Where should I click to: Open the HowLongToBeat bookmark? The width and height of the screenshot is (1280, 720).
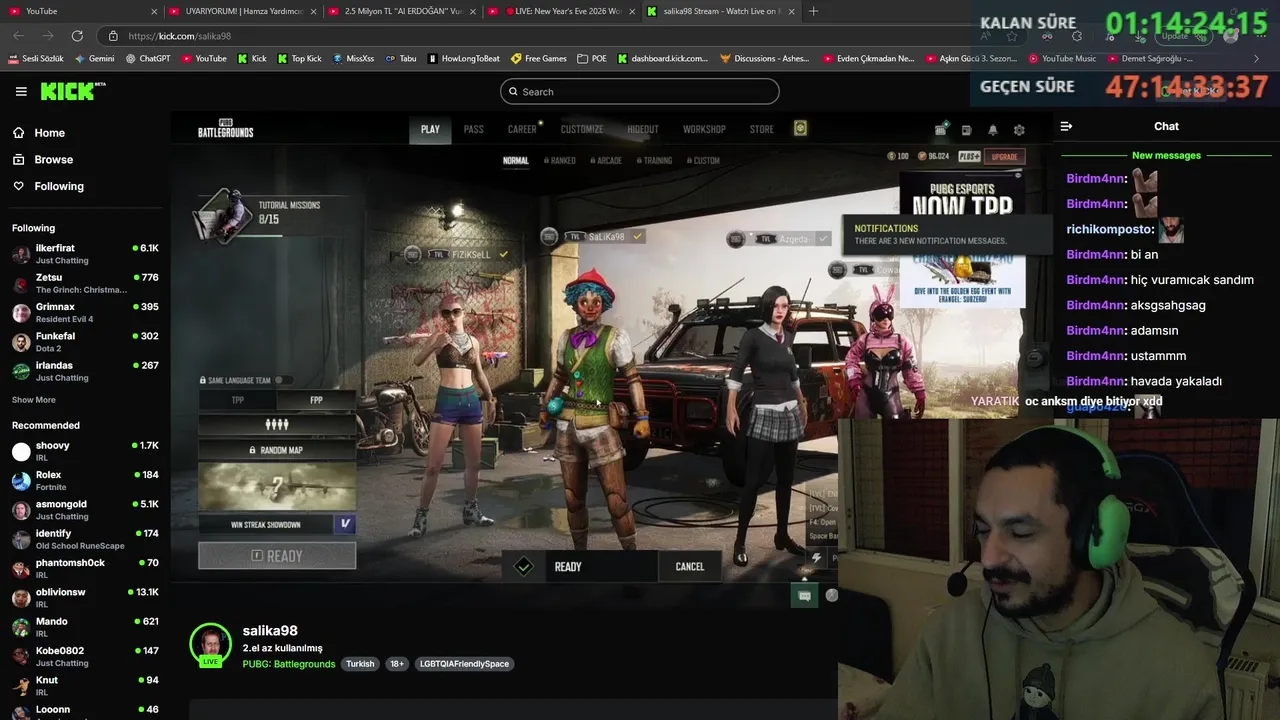point(463,59)
